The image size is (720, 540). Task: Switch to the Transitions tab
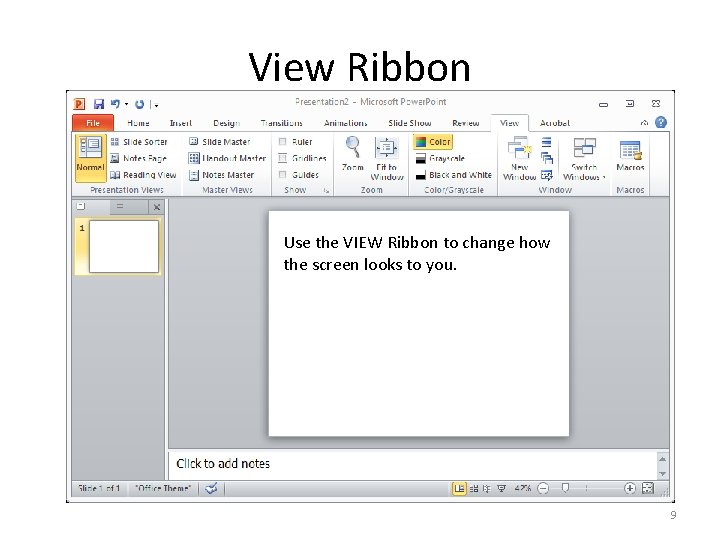[x=281, y=123]
